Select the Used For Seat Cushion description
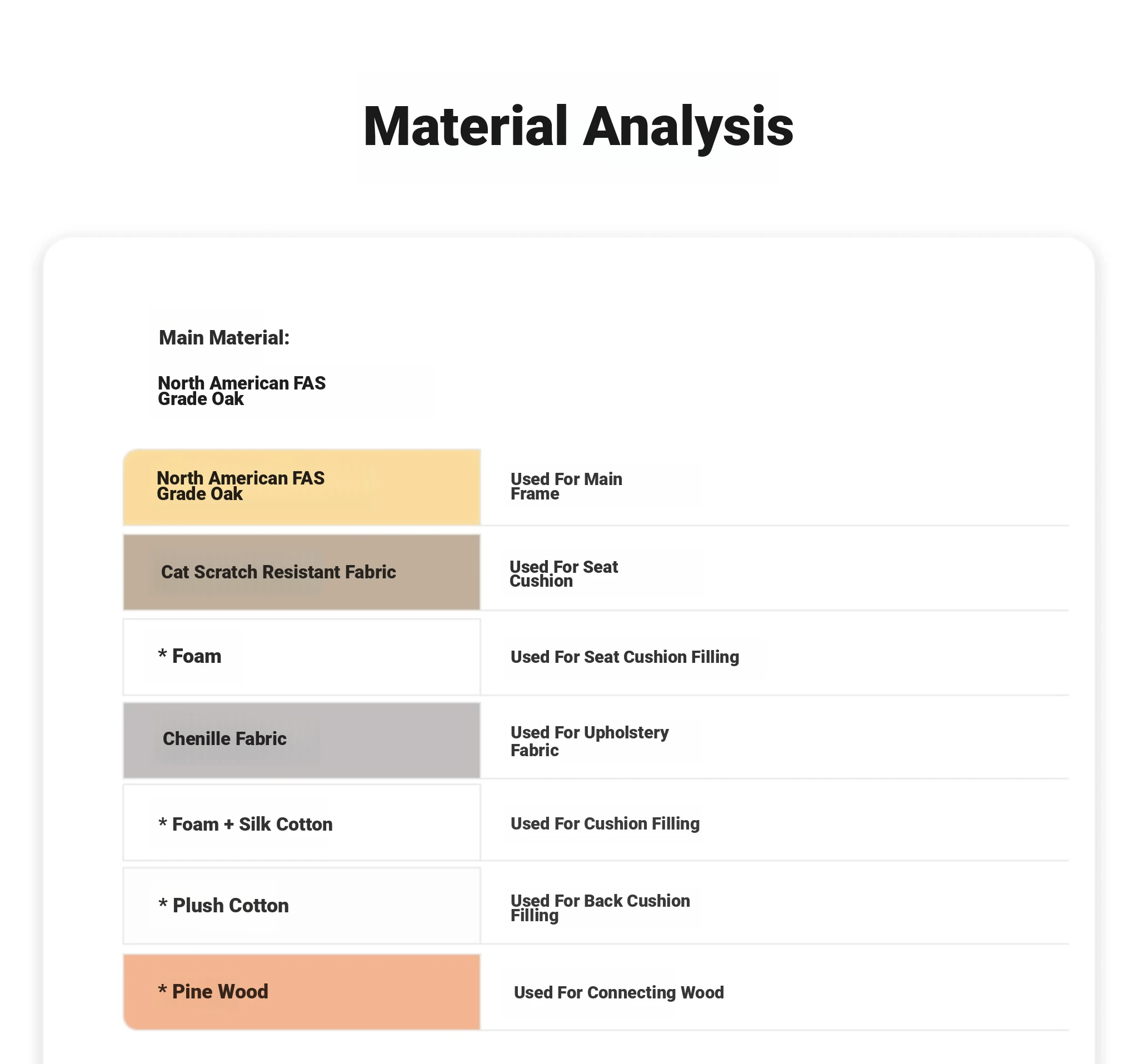1138x1064 pixels. pyautogui.click(x=563, y=573)
